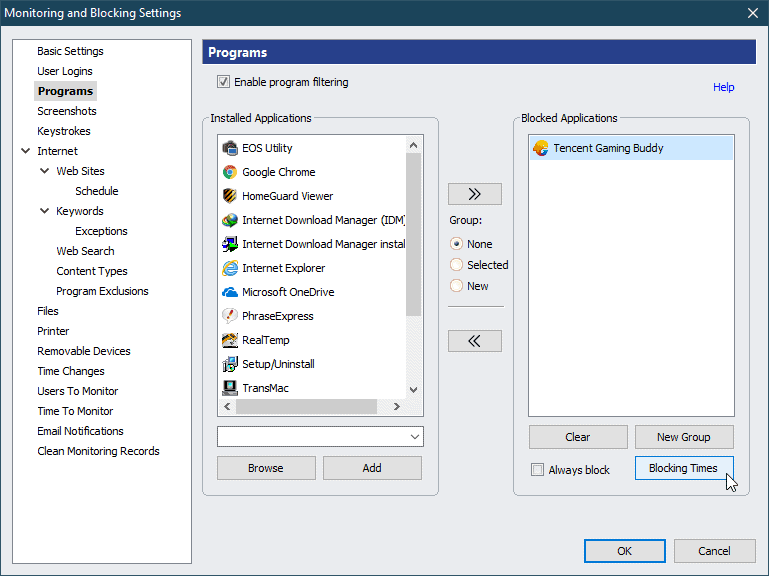Viewport: 769px width, 576px height.
Task: Go to Keystrokes settings
Action: click(x=64, y=131)
